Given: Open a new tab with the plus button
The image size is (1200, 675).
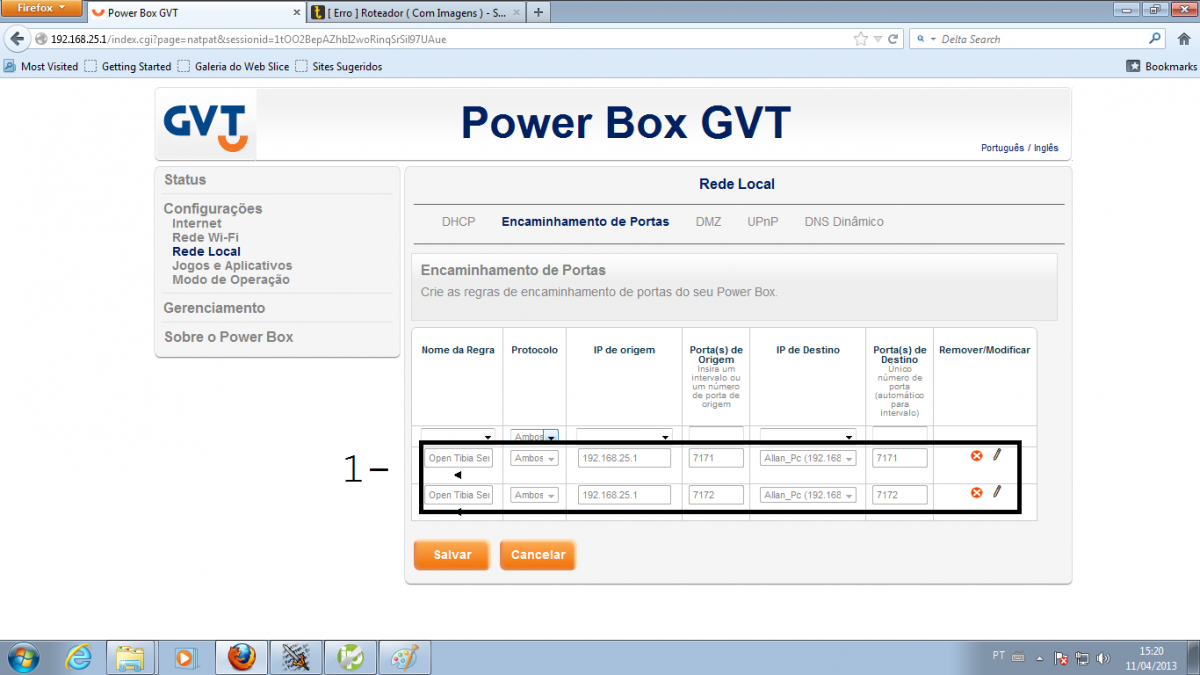Looking at the screenshot, I should (538, 12).
